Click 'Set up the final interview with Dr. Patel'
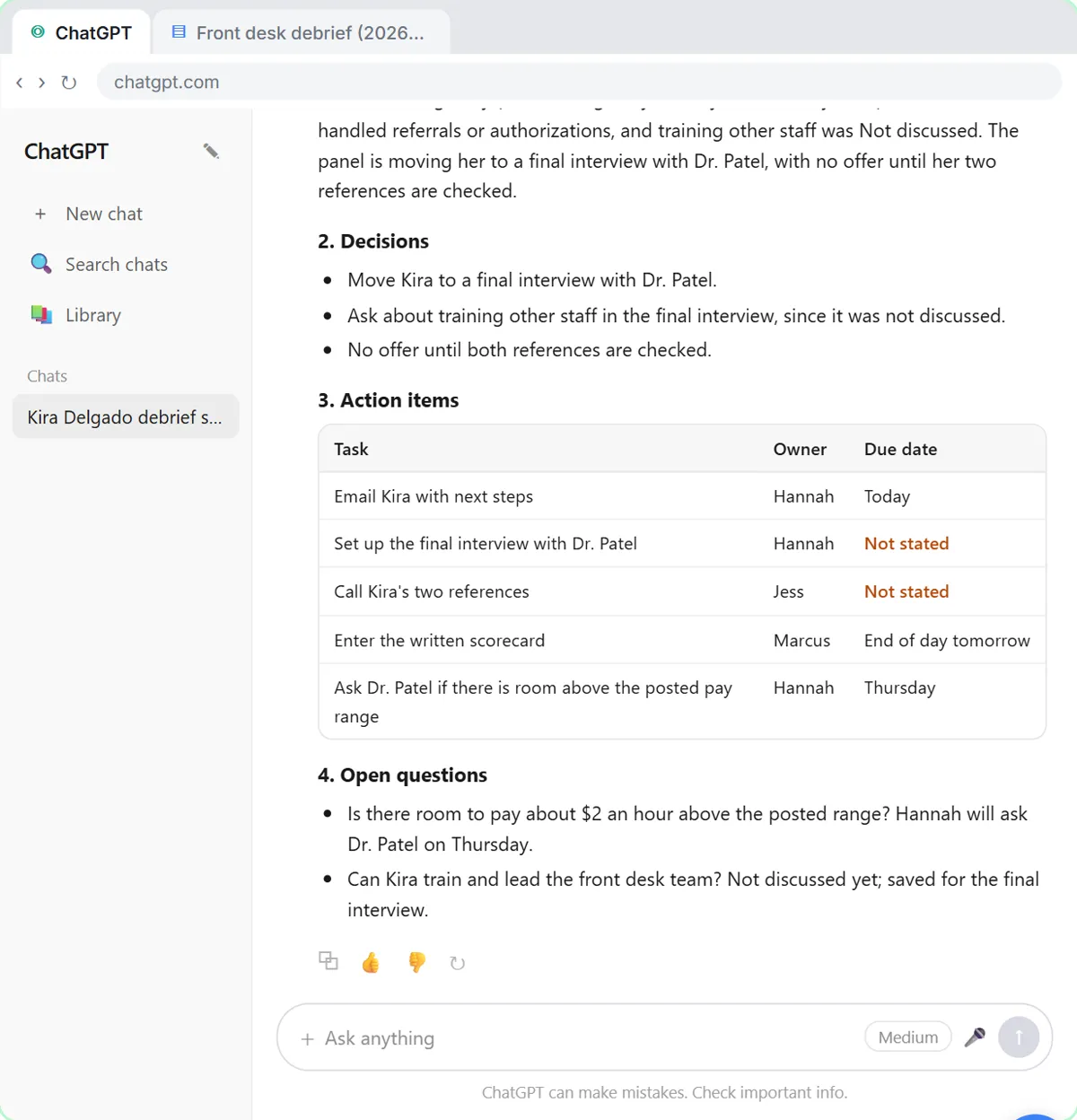Image resolution: width=1077 pixels, height=1120 pixels. click(486, 543)
